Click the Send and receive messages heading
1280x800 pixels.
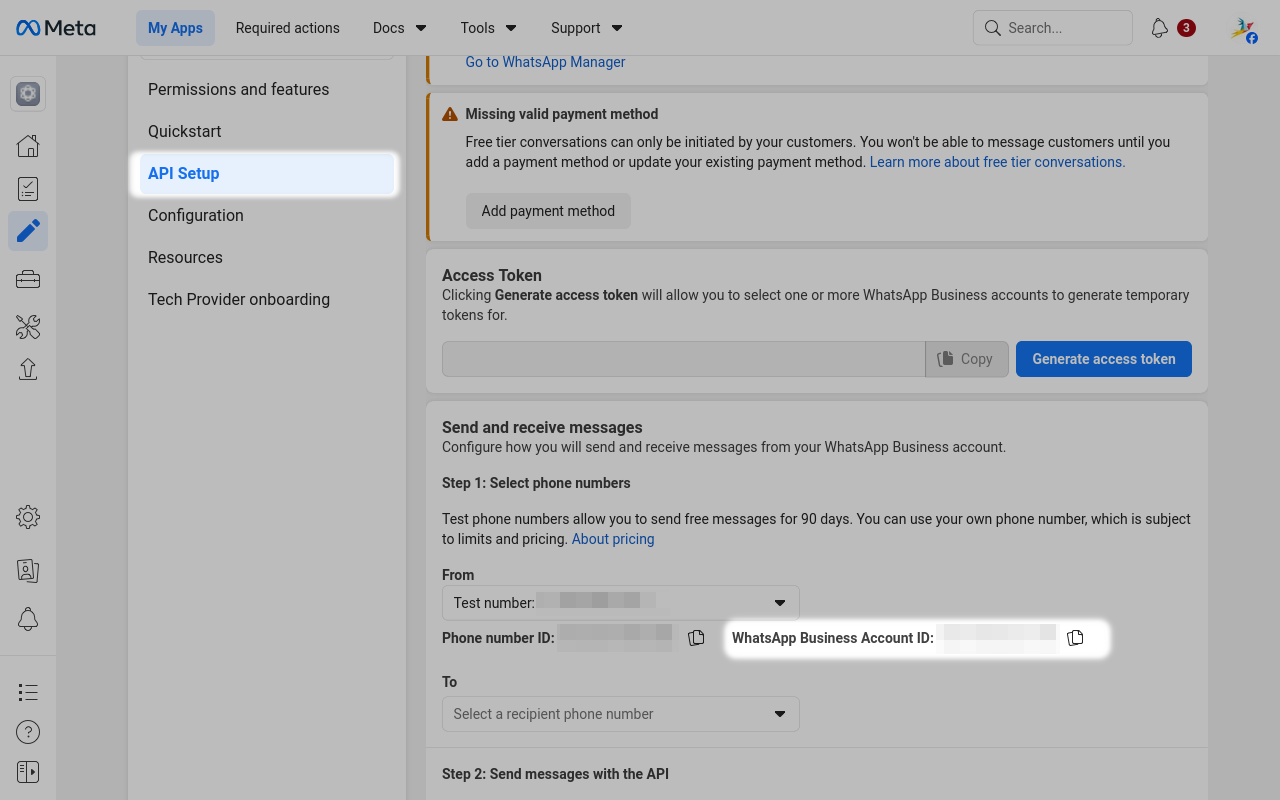click(x=542, y=427)
